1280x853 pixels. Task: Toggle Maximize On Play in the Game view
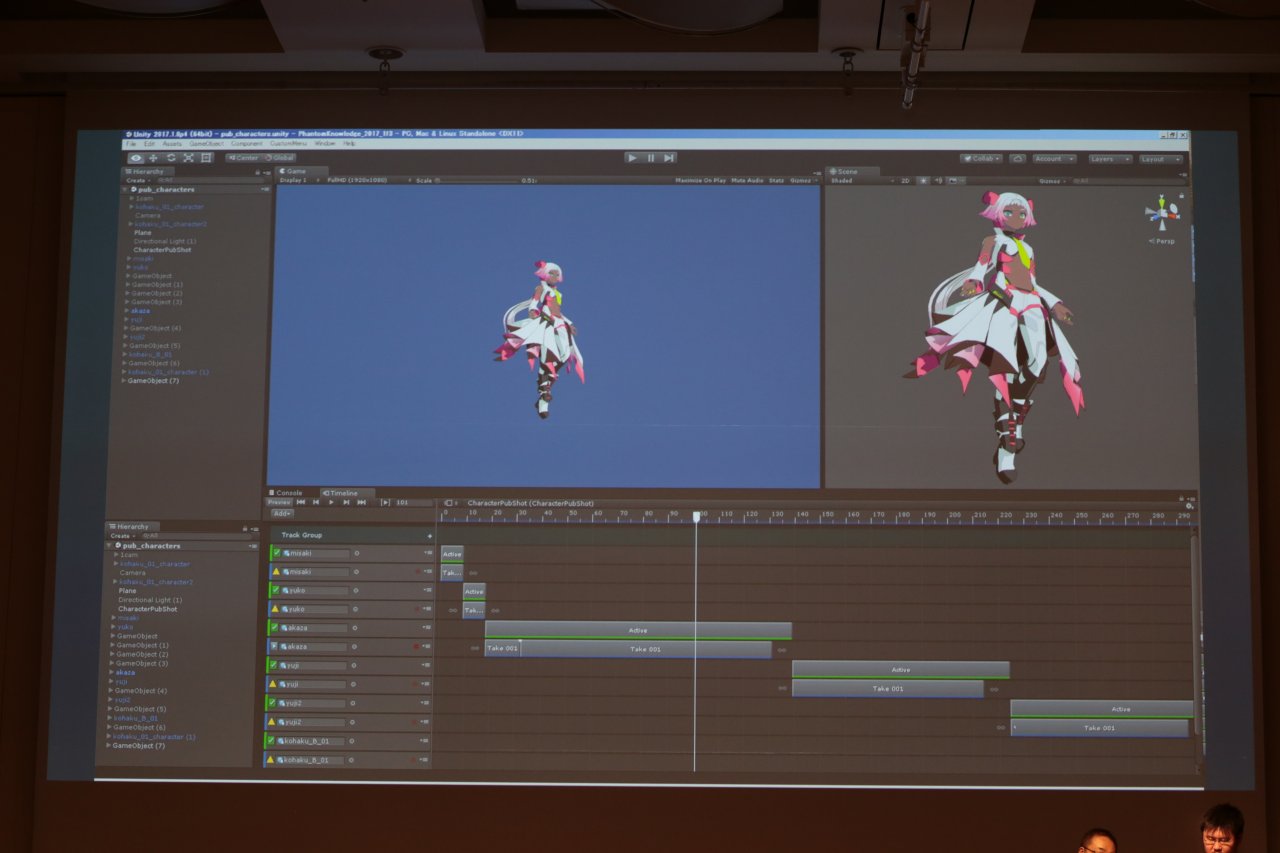click(700, 181)
